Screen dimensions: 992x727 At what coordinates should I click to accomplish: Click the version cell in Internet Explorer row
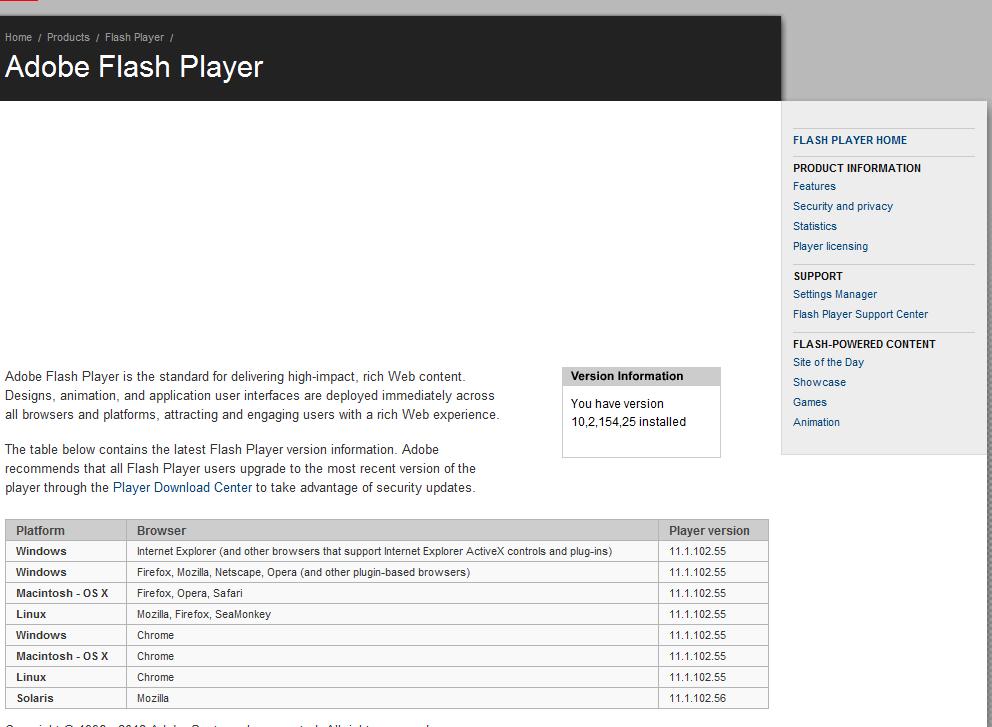713,551
